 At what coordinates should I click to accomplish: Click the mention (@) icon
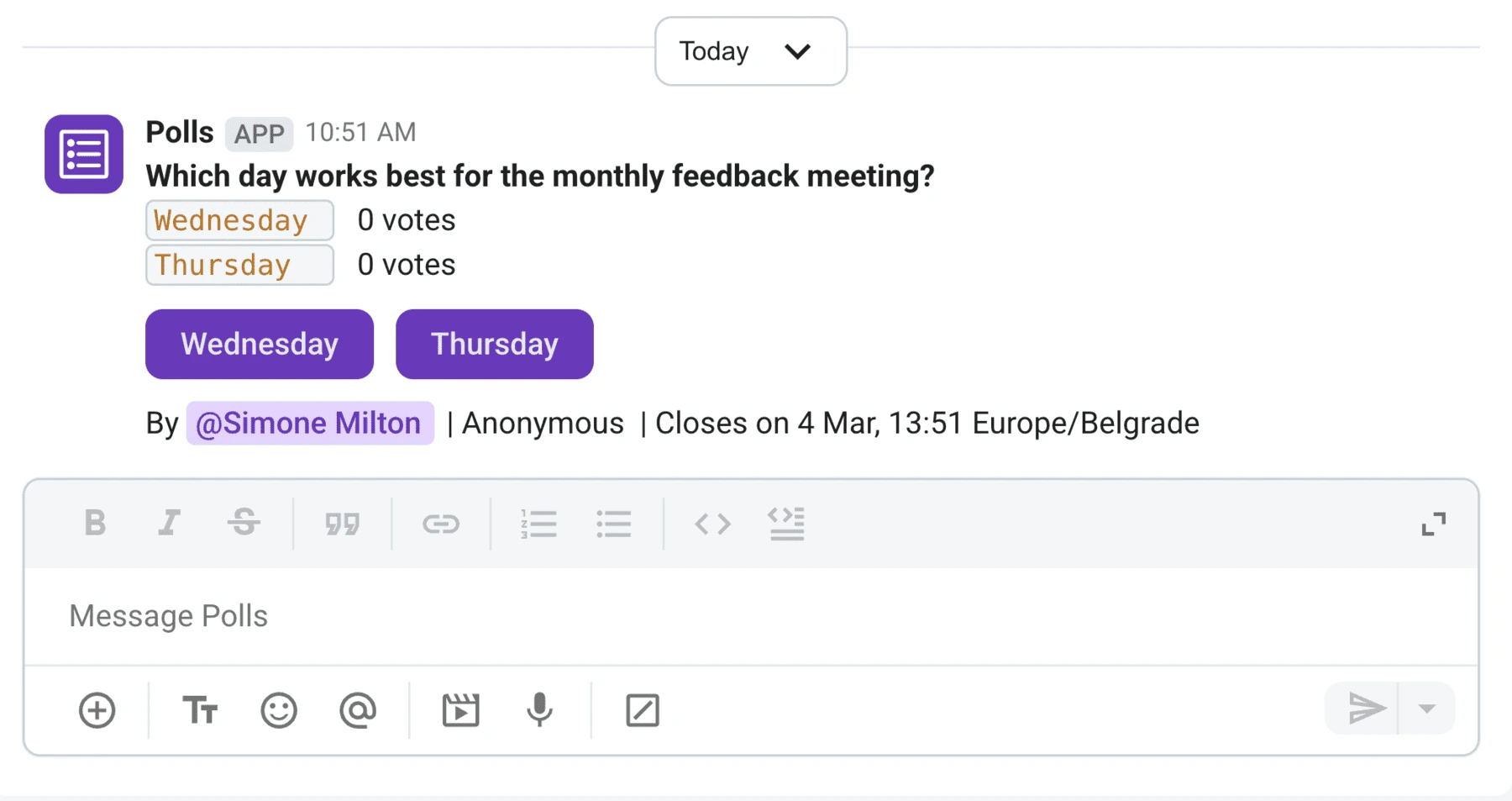pyautogui.click(x=359, y=710)
